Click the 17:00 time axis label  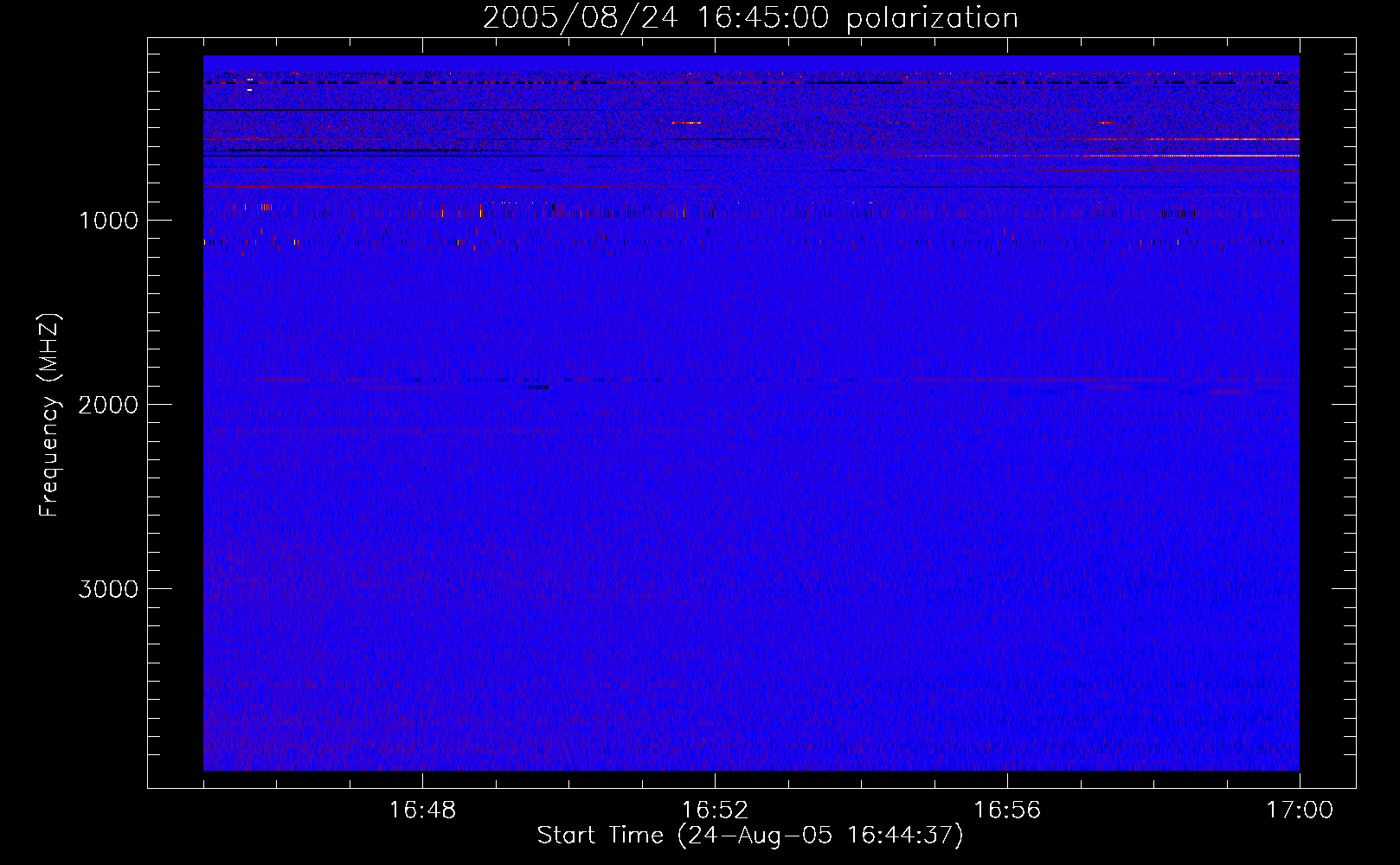(x=1300, y=811)
